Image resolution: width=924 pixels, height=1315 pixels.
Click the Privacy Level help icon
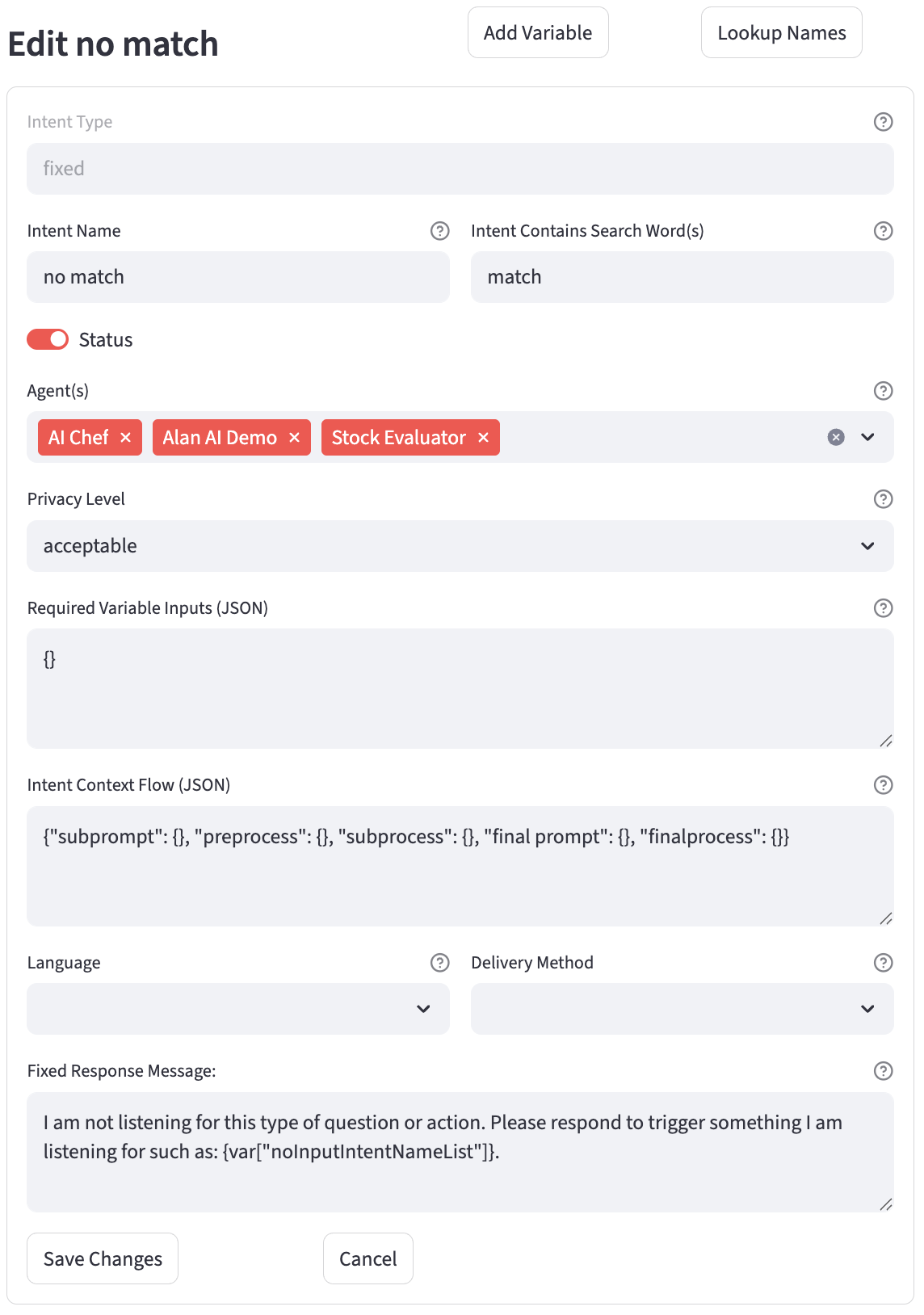point(883,499)
